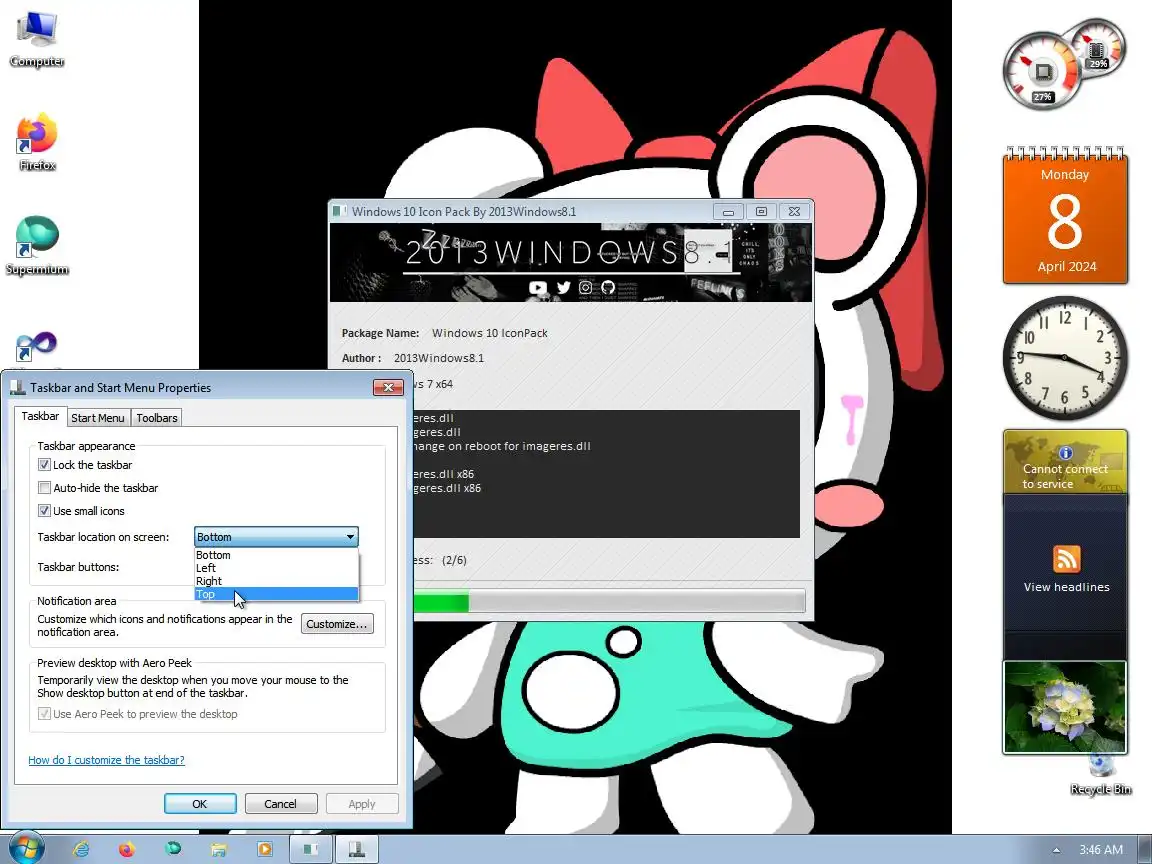Show hidden tray icons arrow
This screenshot has height=864, width=1152.
1056,850
